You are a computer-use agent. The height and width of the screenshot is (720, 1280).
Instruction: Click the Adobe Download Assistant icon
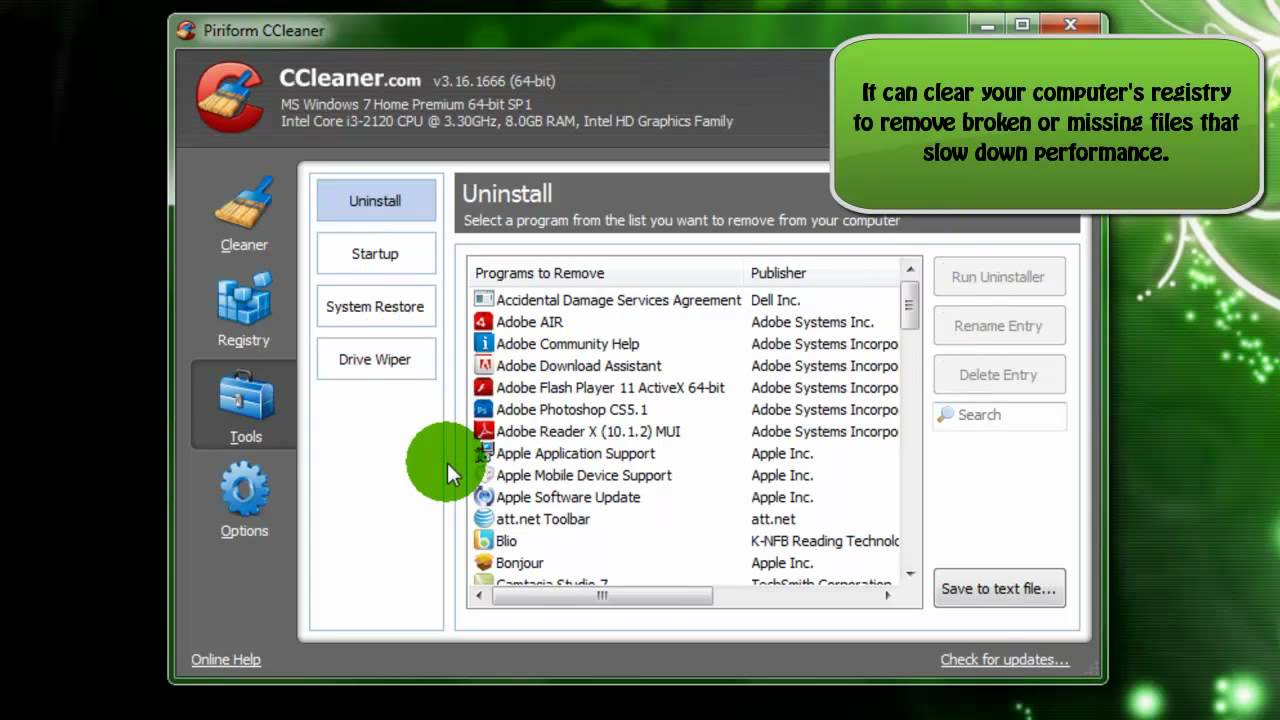click(x=484, y=365)
